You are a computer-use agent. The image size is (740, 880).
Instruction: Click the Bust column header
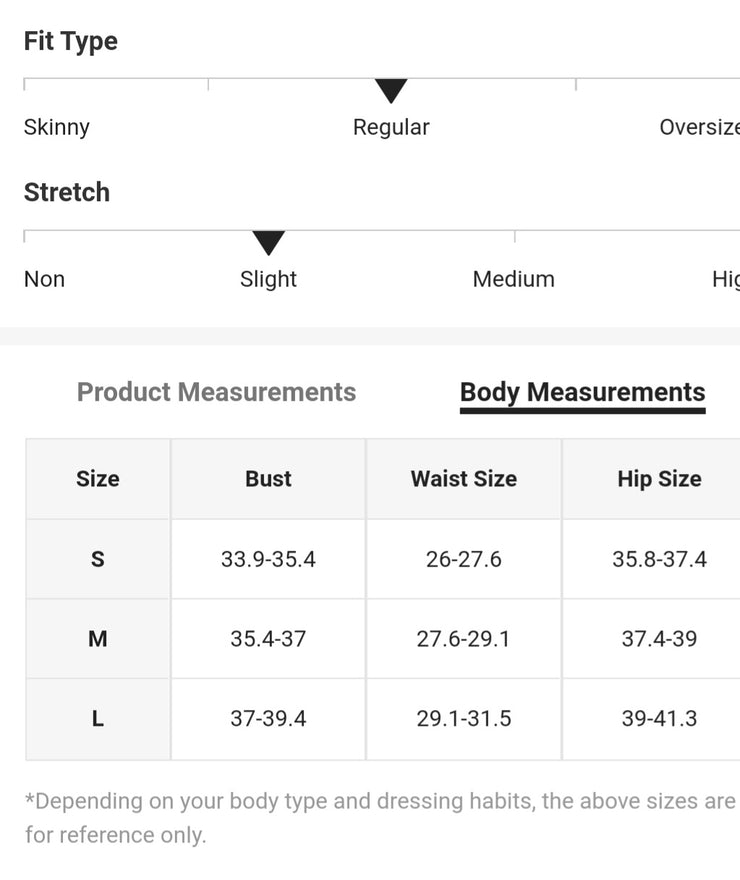pos(268,479)
